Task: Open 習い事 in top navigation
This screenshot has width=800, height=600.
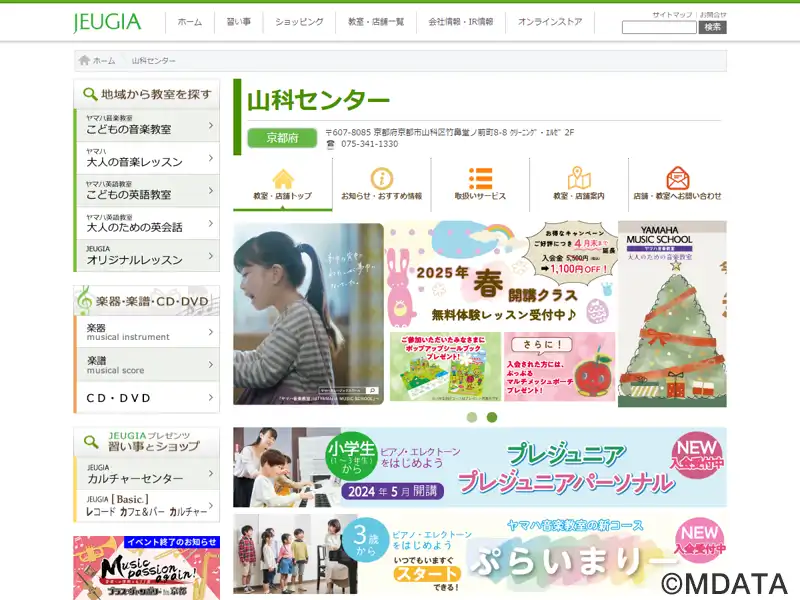Action: (x=239, y=22)
